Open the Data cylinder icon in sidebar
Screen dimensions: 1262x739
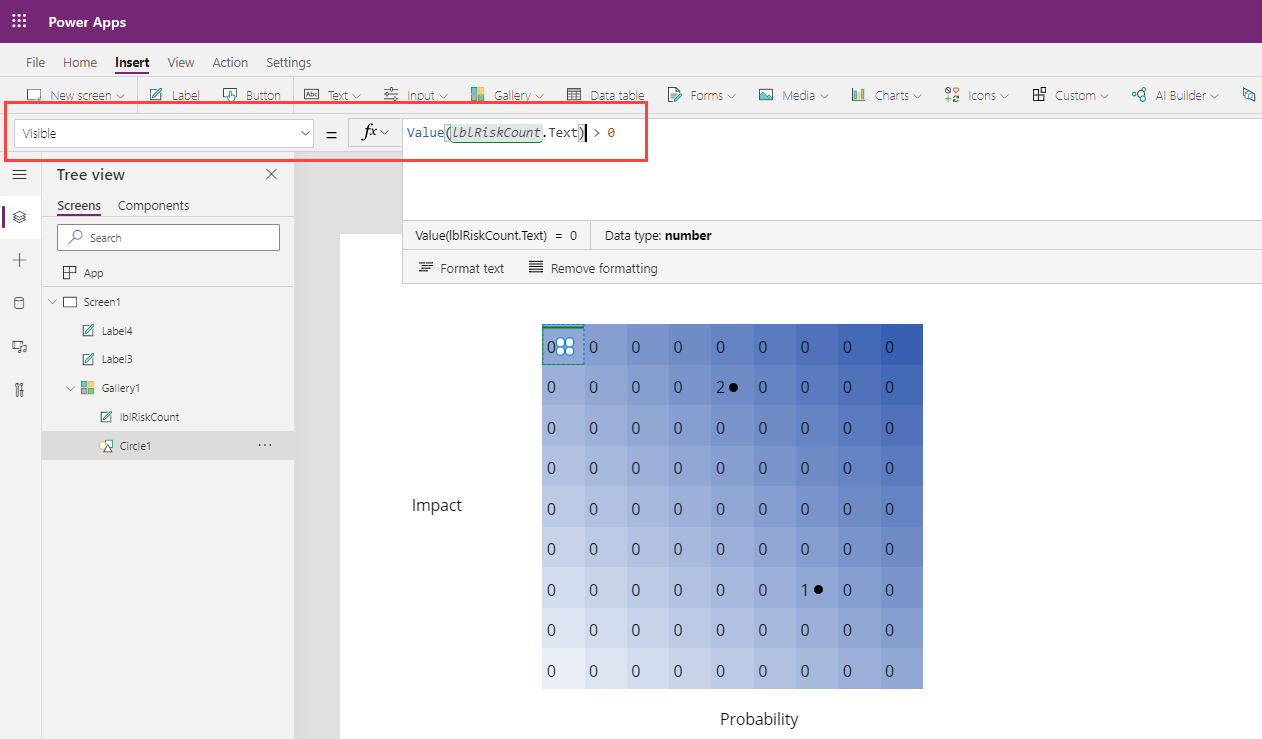tap(19, 303)
